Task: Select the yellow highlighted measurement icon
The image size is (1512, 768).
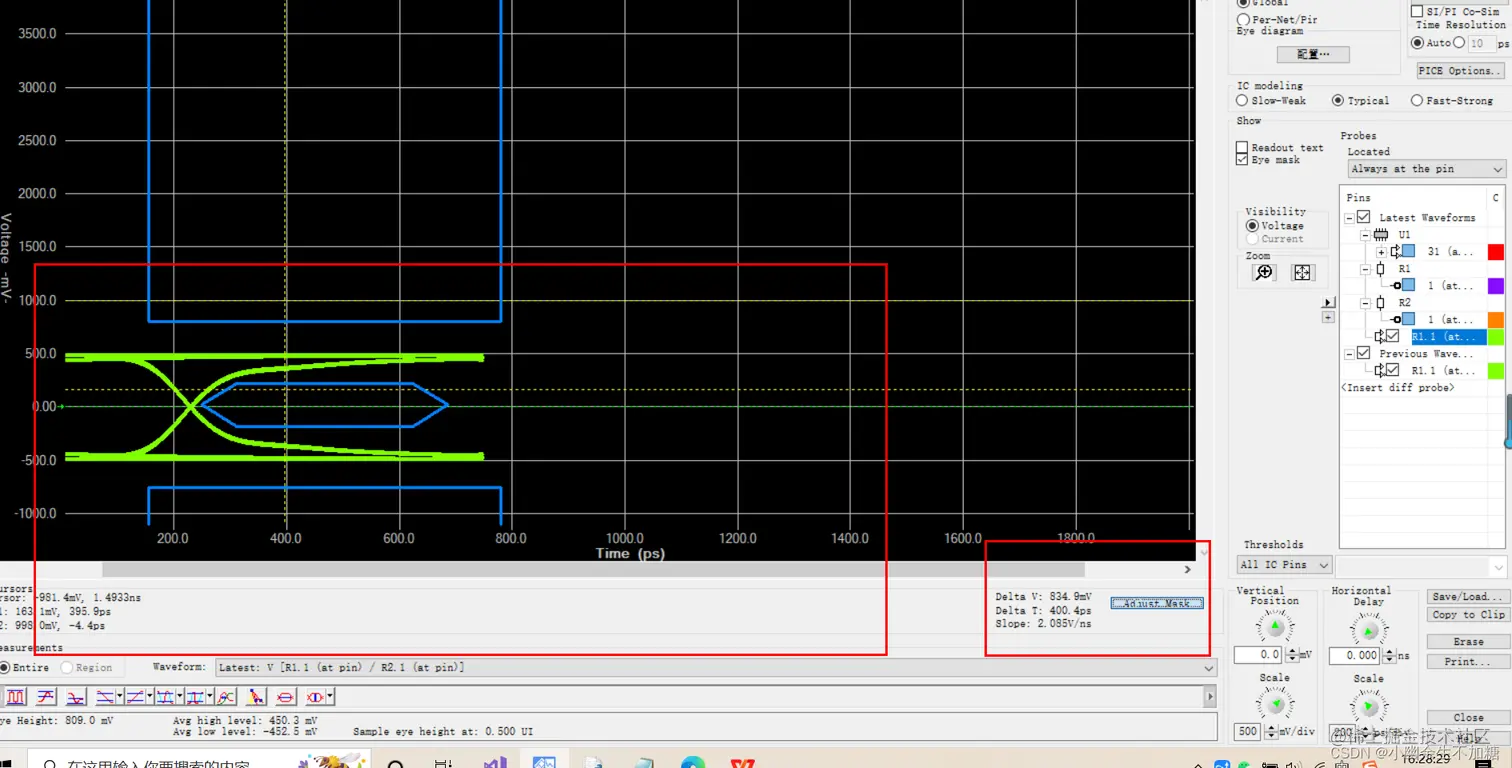Action: 256,697
